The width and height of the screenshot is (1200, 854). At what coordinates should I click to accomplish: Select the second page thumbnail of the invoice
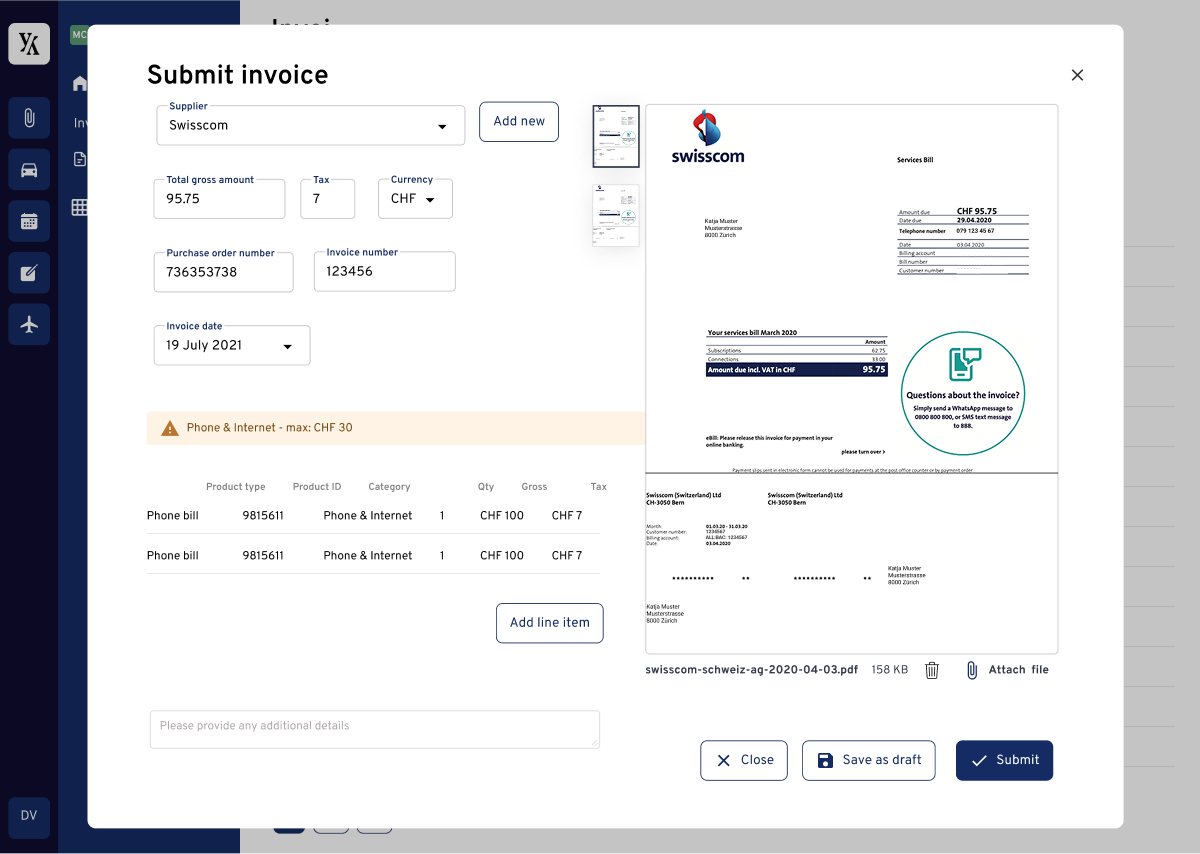tap(615, 214)
